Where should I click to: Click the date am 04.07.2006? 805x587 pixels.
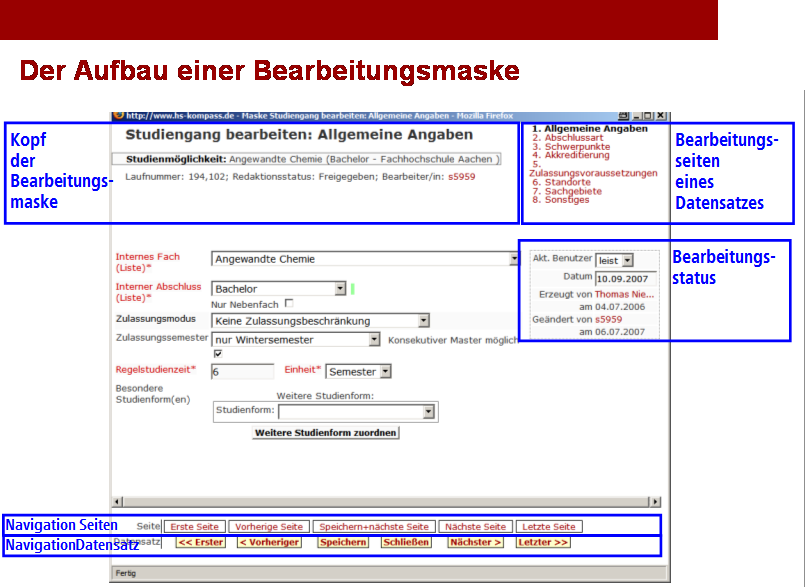pos(612,307)
